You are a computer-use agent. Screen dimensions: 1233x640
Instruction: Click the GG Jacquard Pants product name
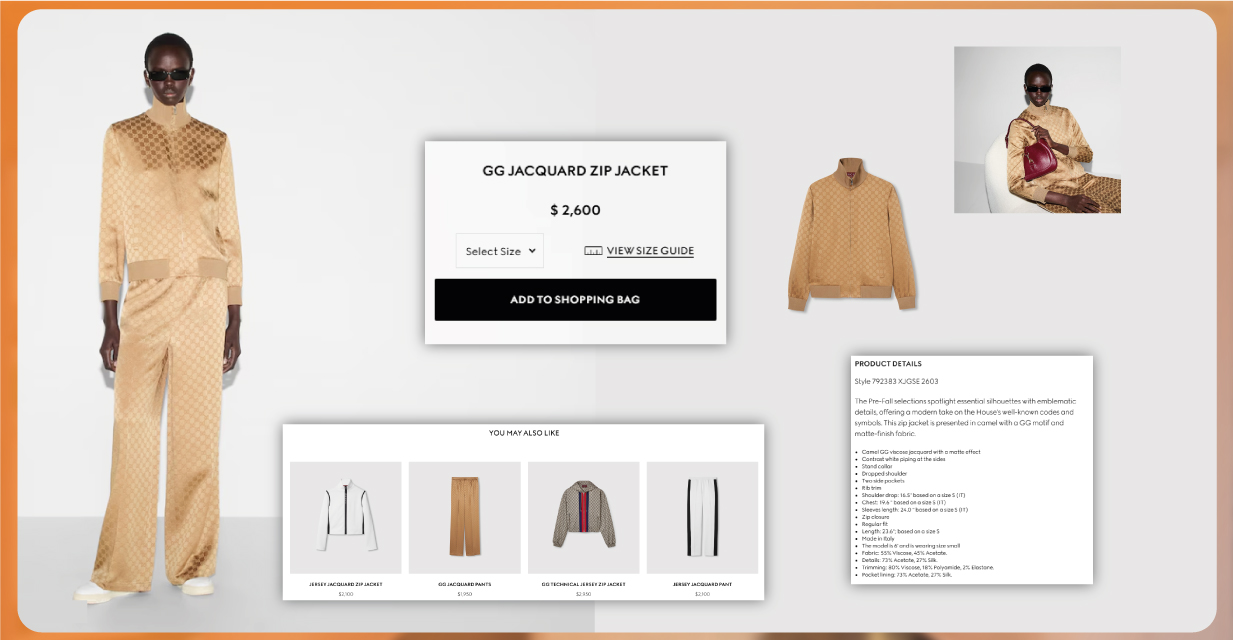click(465, 584)
